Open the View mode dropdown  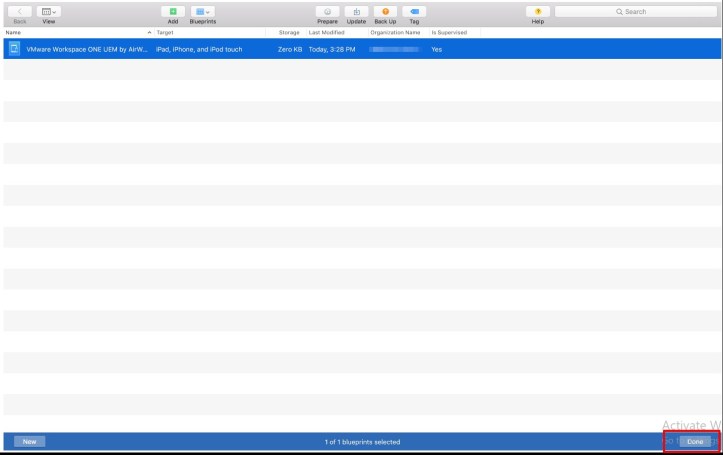coord(48,11)
